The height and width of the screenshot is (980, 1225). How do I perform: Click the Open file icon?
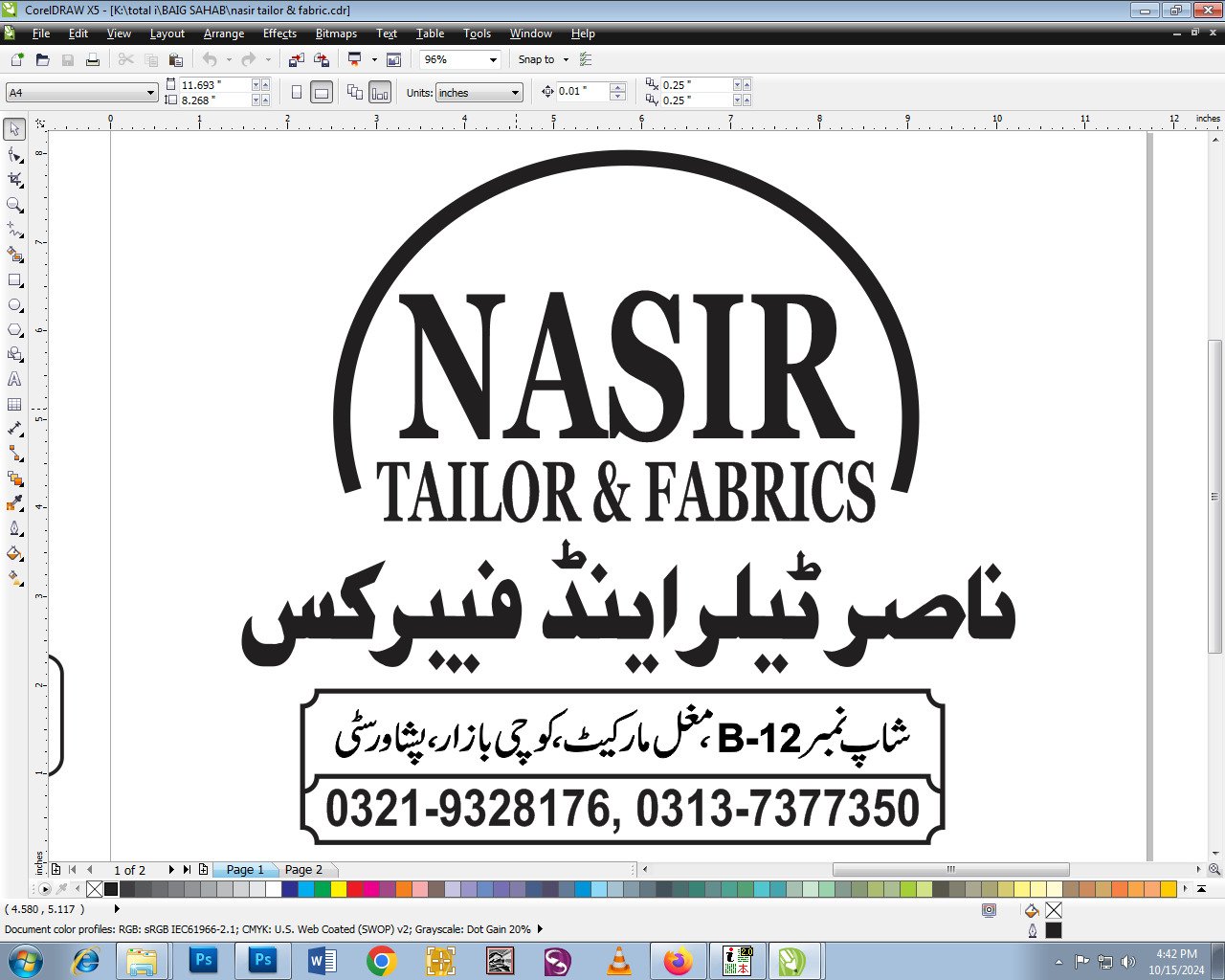(x=42, y=59)
